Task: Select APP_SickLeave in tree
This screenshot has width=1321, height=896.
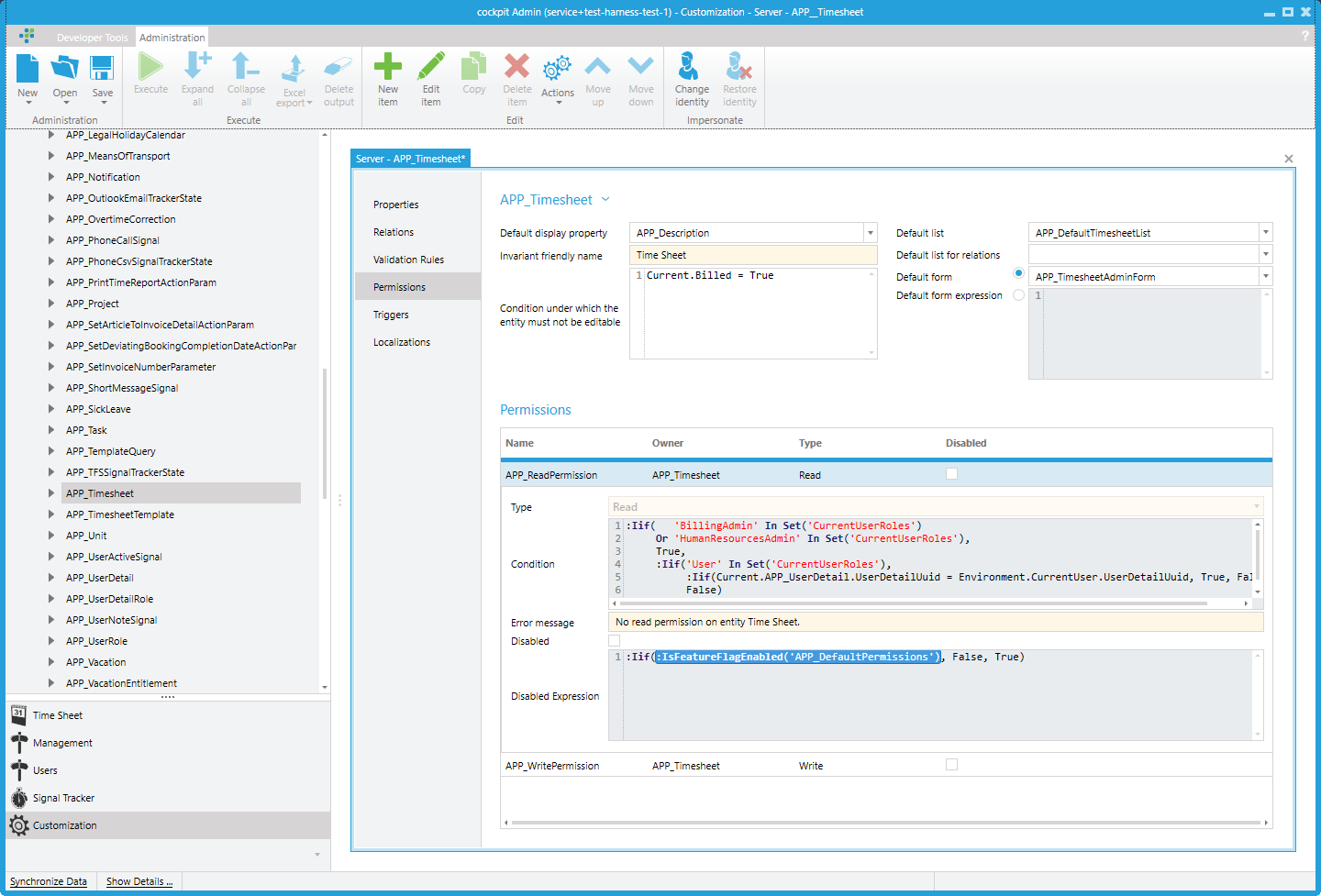Action: (98, 409)
